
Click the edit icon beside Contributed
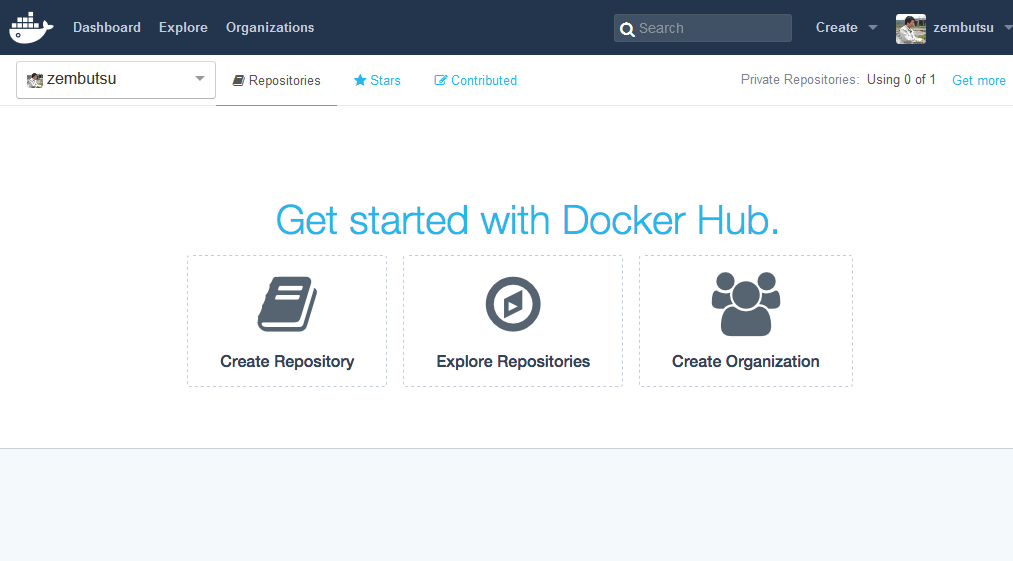(x=441, y=80)
